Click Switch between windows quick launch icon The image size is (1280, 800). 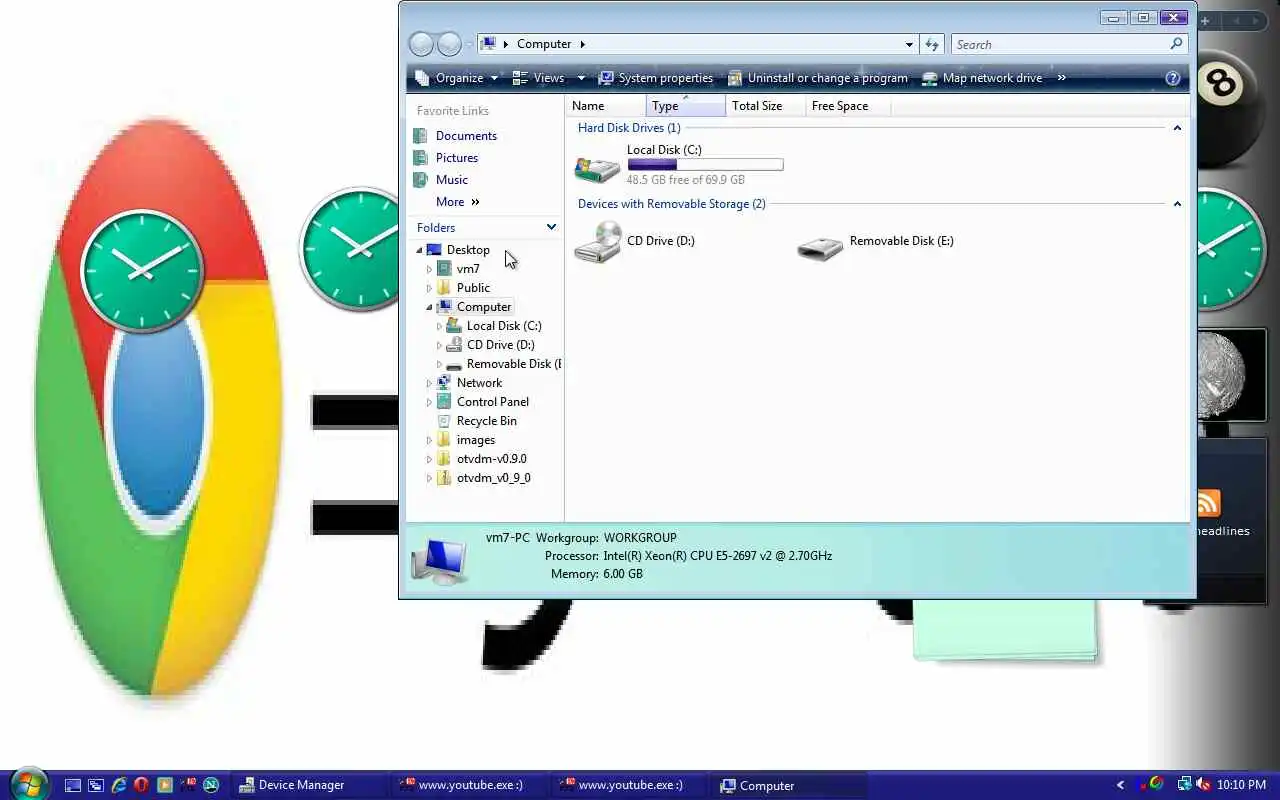pos(95,785)
